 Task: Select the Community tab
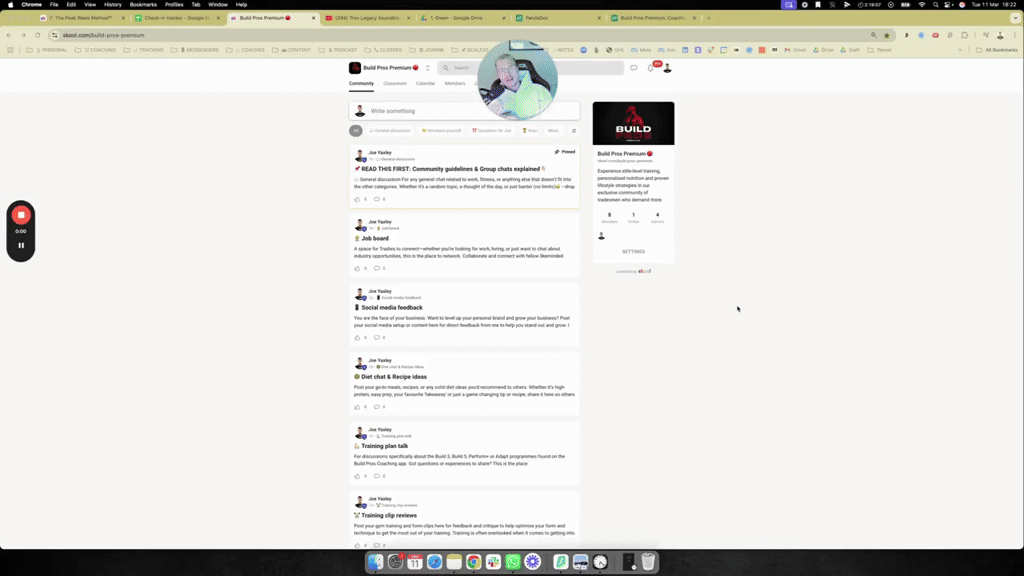tap(361, 84)
